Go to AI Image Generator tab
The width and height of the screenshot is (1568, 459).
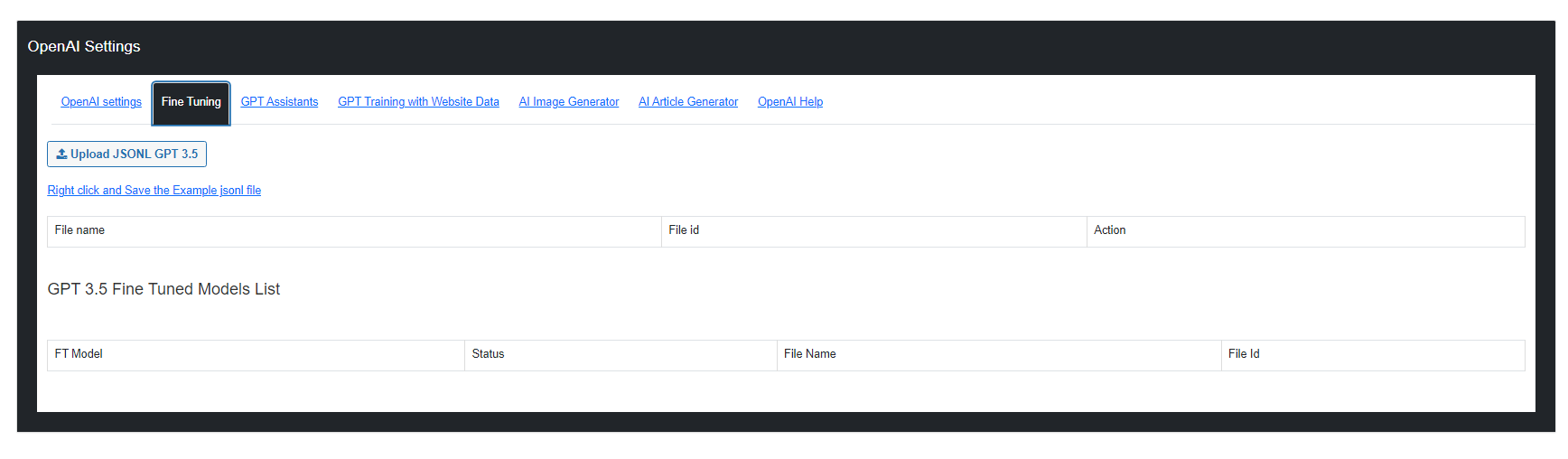[x=569, y=102]
